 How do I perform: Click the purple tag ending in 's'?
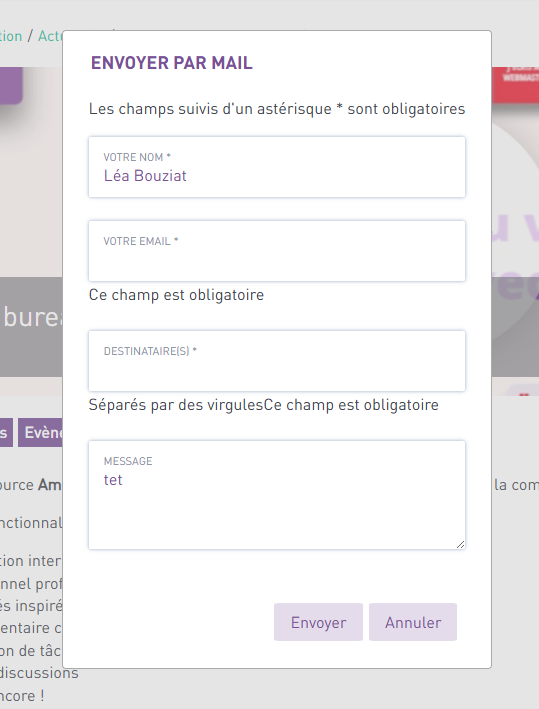[x=6, y=433]
